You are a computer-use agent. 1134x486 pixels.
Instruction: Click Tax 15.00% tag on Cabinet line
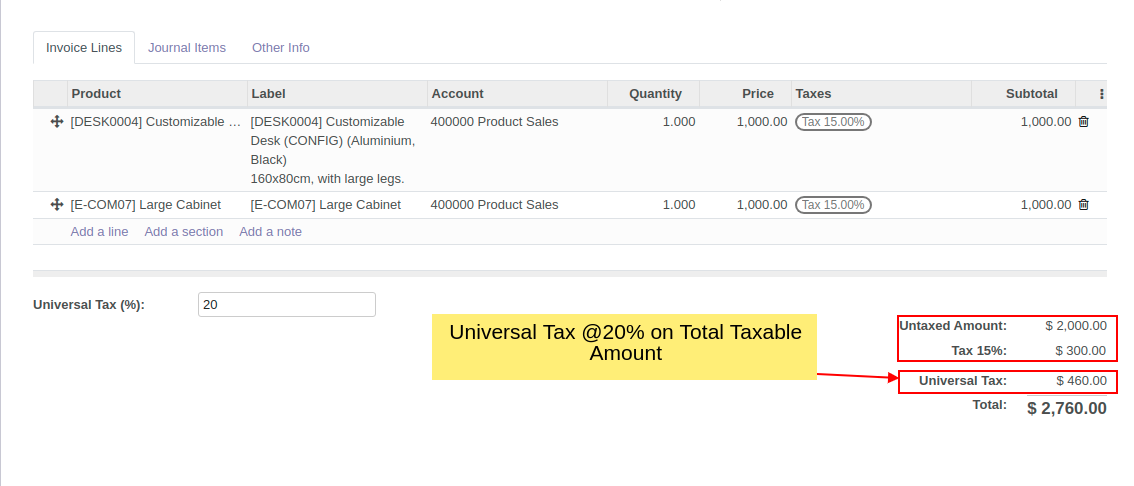pyautogui.click(x=833, y=205)
